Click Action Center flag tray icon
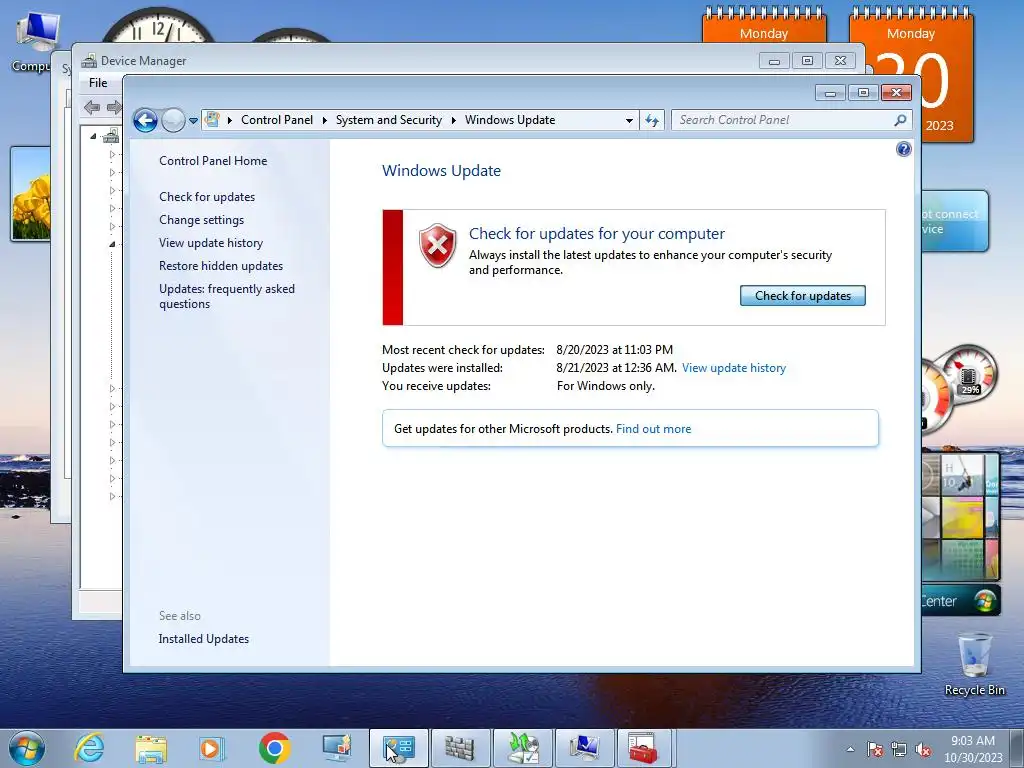Viewport: 1024px width, 768px height. tap(875, 750)
